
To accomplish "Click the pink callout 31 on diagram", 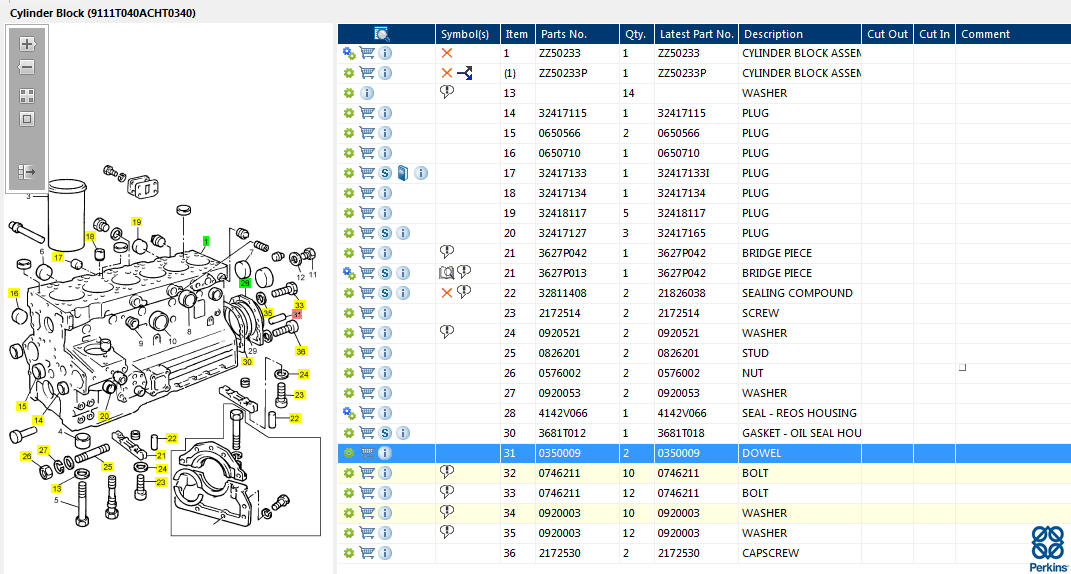I will (x=297, y=315).
